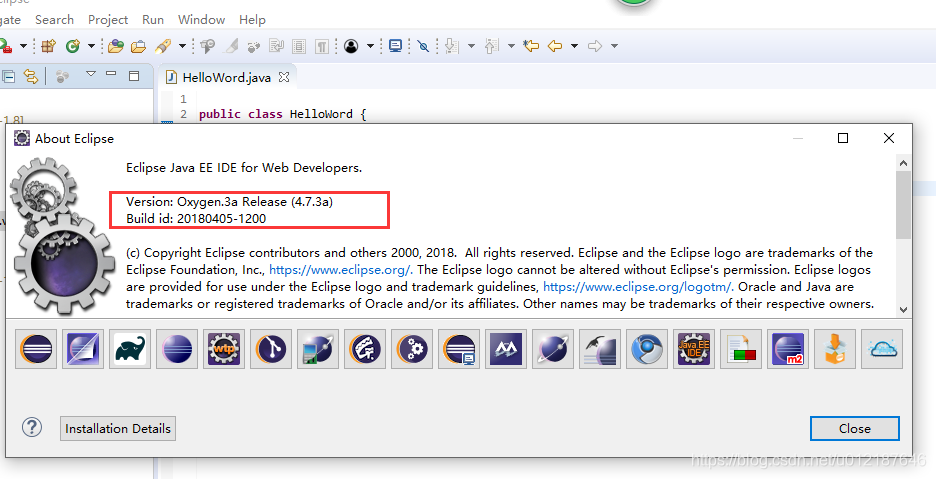The width and height of the screenshot is (936, 479).
Task: Click the About dialog scrollbar down arrow
Action: click(x=903, y=309)
